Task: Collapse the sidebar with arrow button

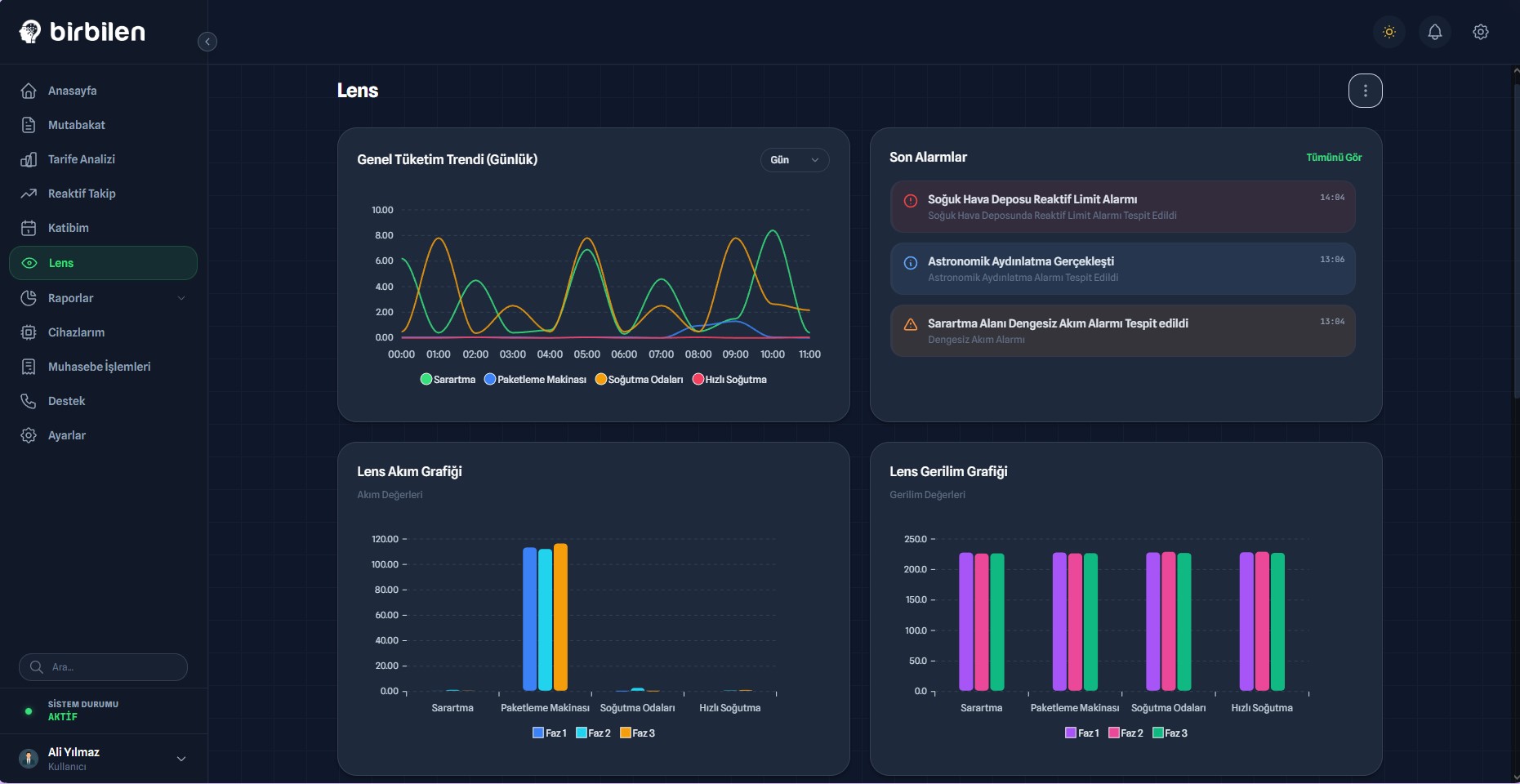Action: 207,42
